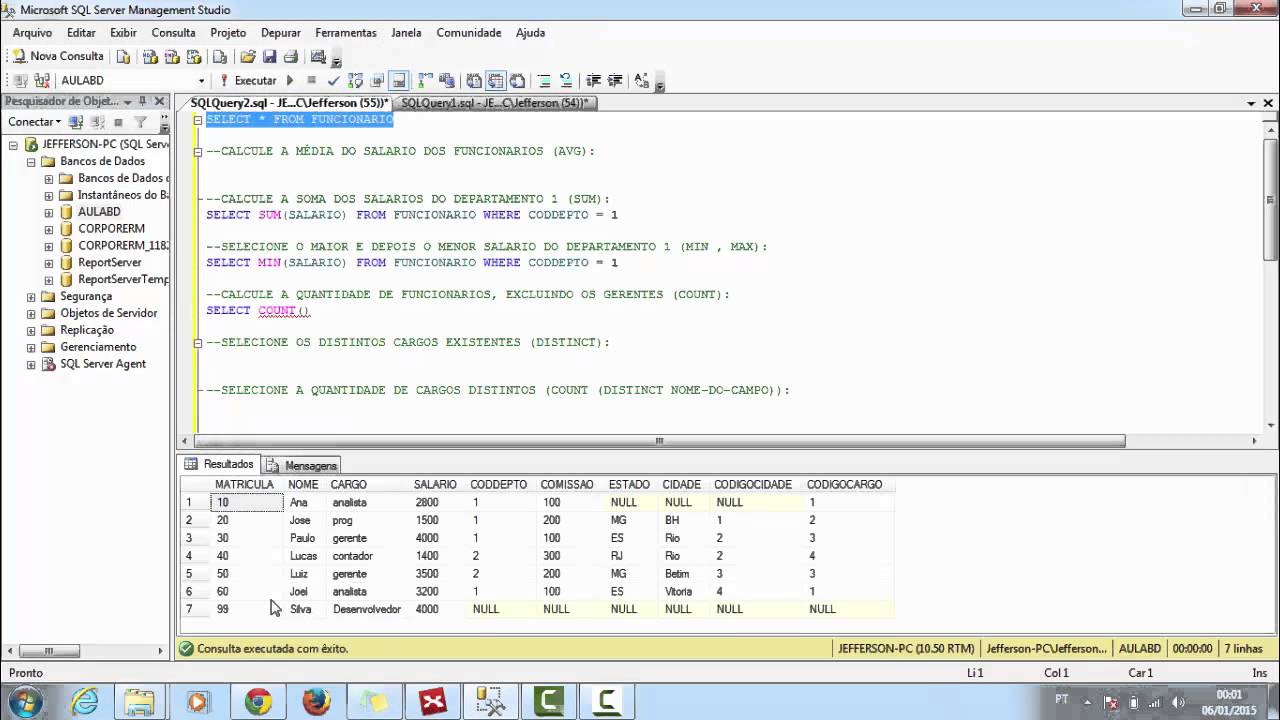
Task: Expand the CORPORERM database node
Action: [49, 229]
